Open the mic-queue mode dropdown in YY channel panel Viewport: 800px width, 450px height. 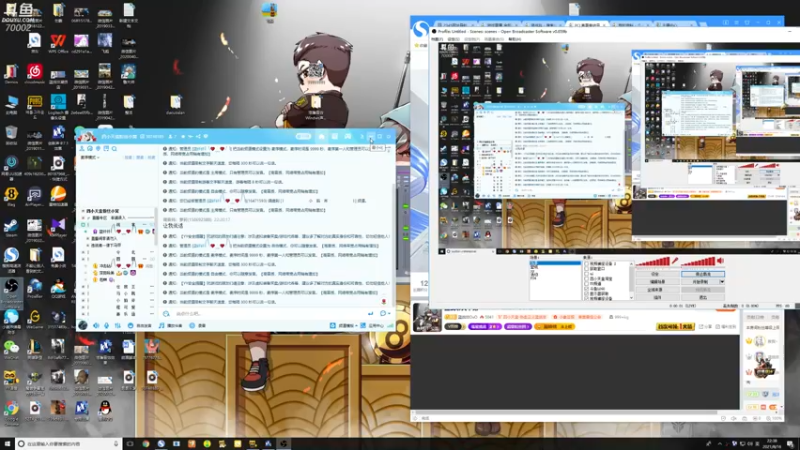click(91, 158)
